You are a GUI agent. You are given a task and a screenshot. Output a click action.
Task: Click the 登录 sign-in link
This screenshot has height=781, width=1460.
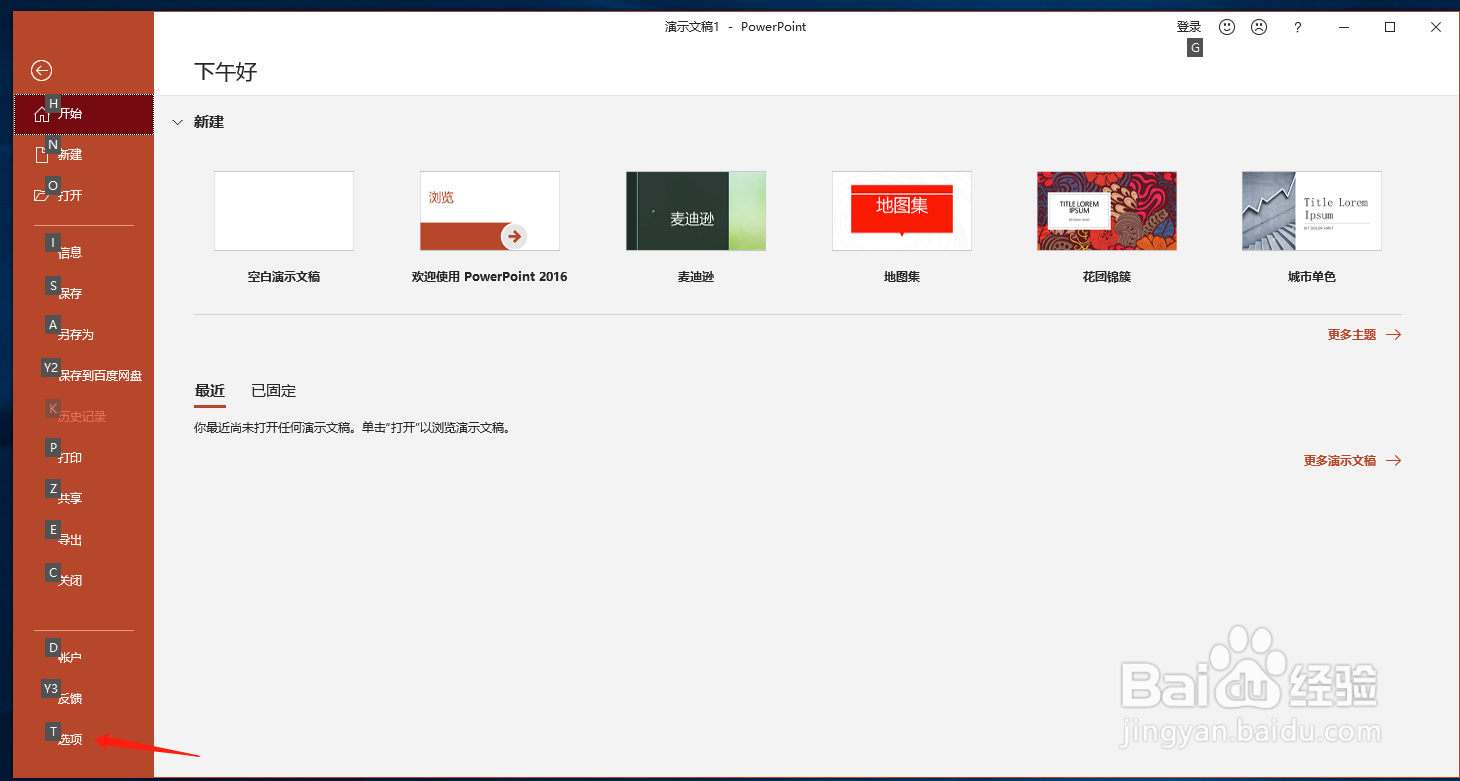point(1189,27)
